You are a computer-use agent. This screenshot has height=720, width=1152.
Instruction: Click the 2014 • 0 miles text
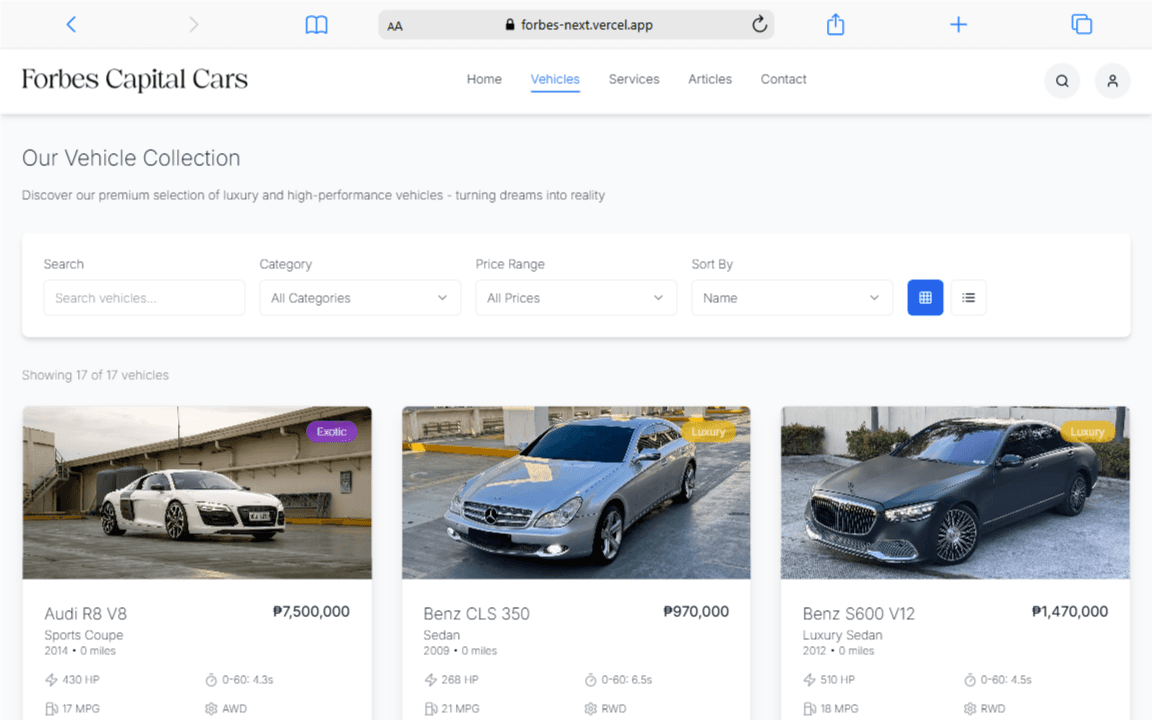tap(80, 651)
